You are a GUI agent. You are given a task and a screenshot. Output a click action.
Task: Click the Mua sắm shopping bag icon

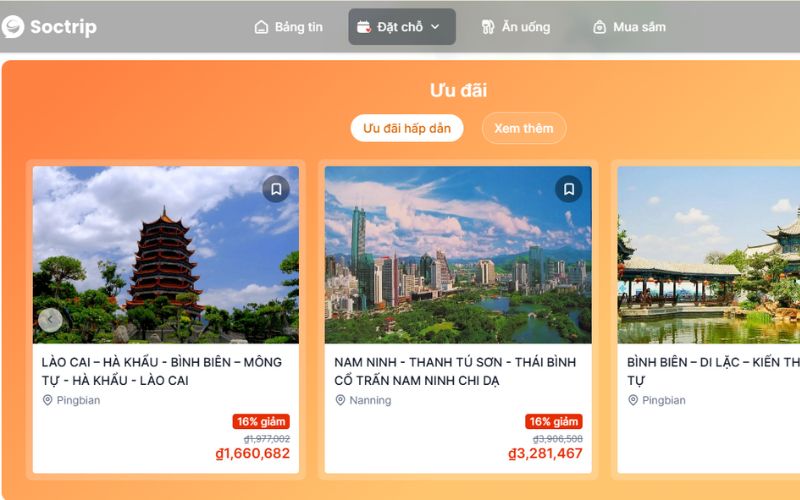pos(599,27)
